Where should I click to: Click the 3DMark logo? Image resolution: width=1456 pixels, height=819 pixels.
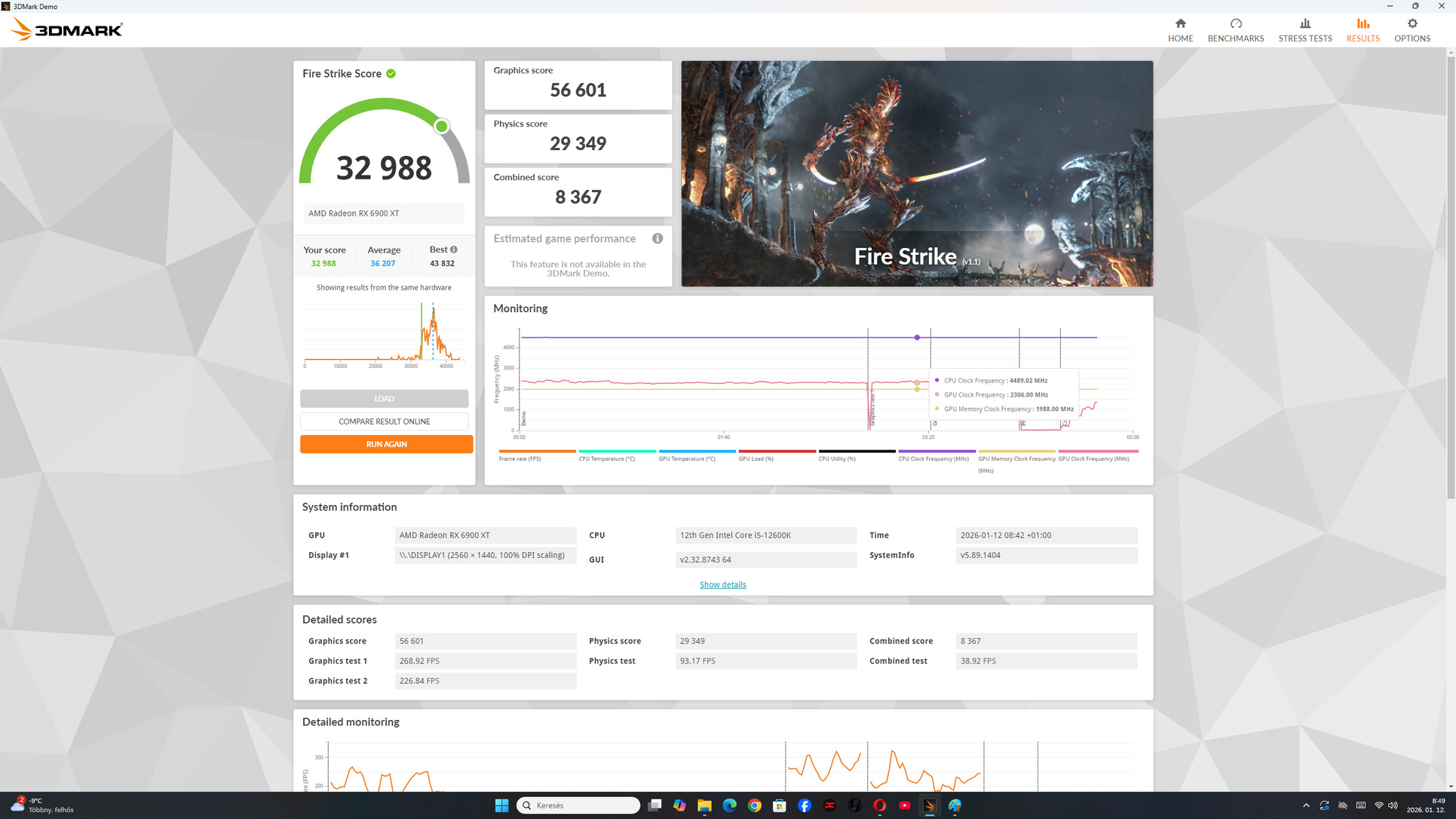[66, 30]
